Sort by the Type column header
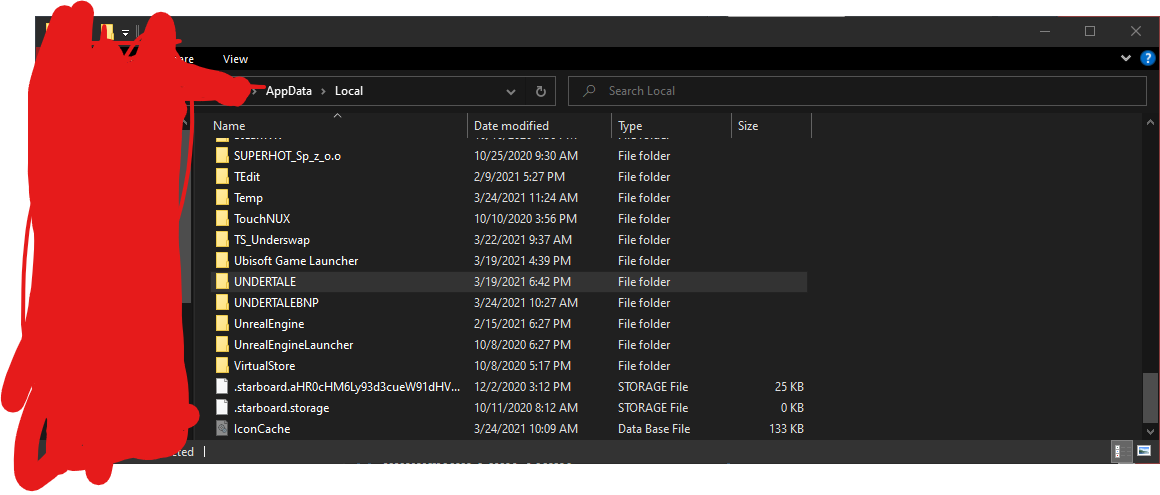 coord(630,126)
